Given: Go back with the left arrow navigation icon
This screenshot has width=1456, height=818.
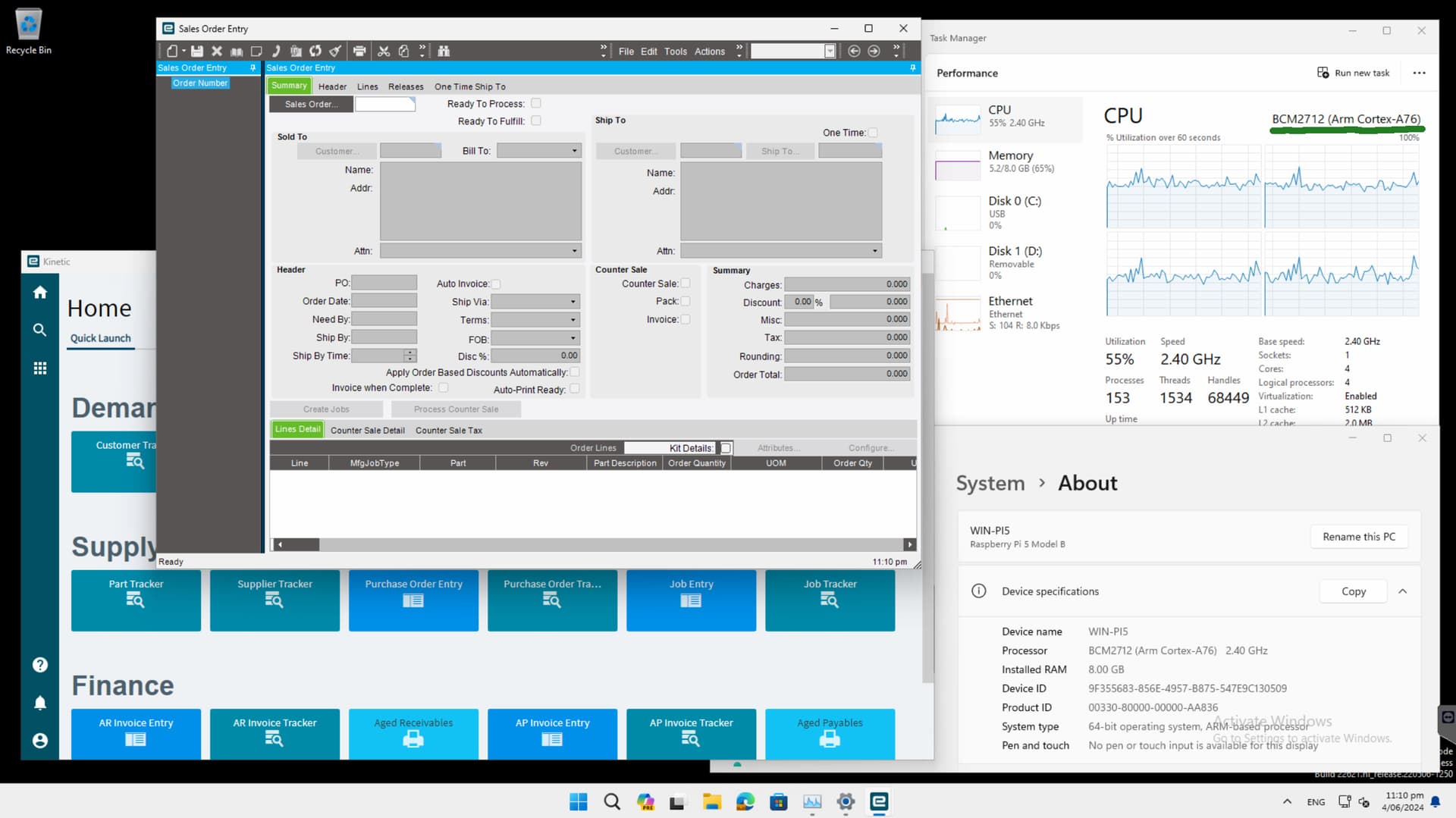Looking at the screenshot, I should click(x=854, y=51).
